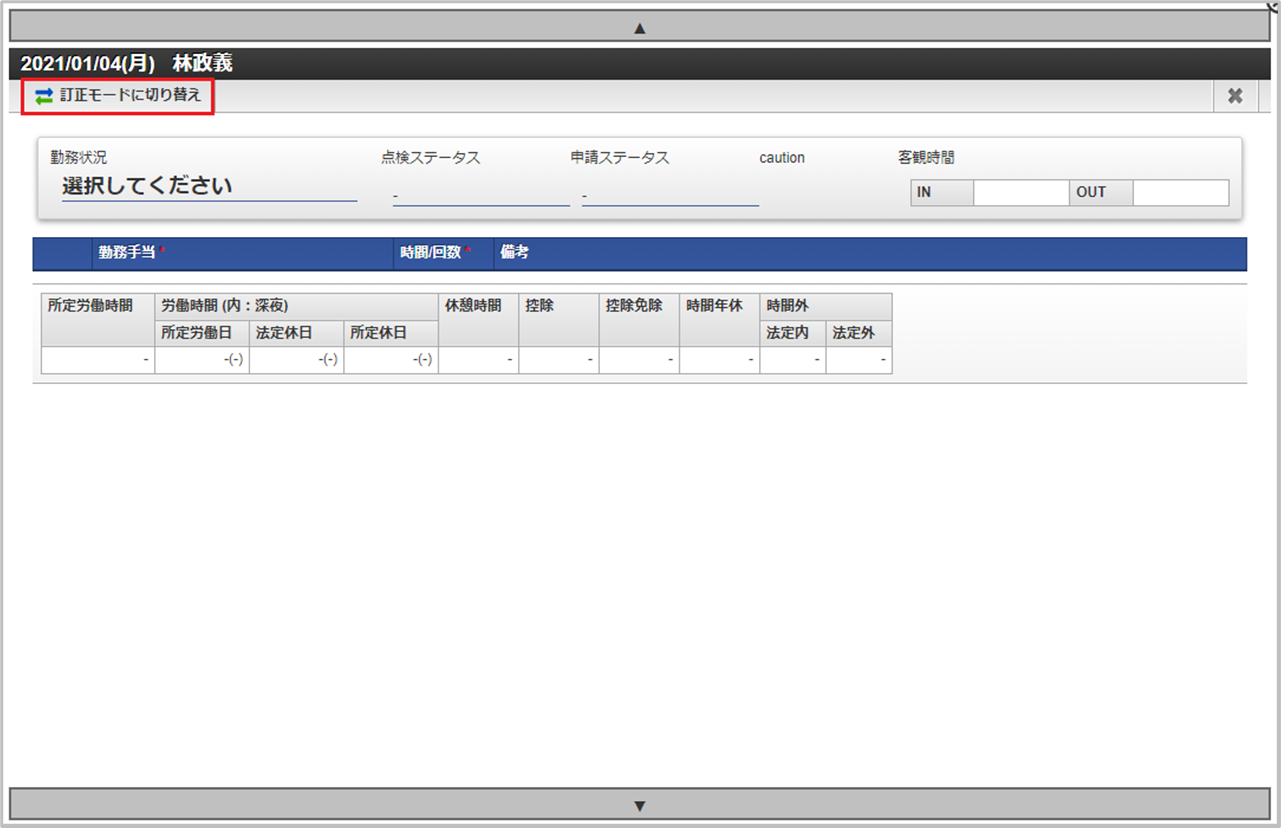This screenshot has width=1281, height=828.
Task: Click inside the IN time input field
Action: click(1021, 192)
